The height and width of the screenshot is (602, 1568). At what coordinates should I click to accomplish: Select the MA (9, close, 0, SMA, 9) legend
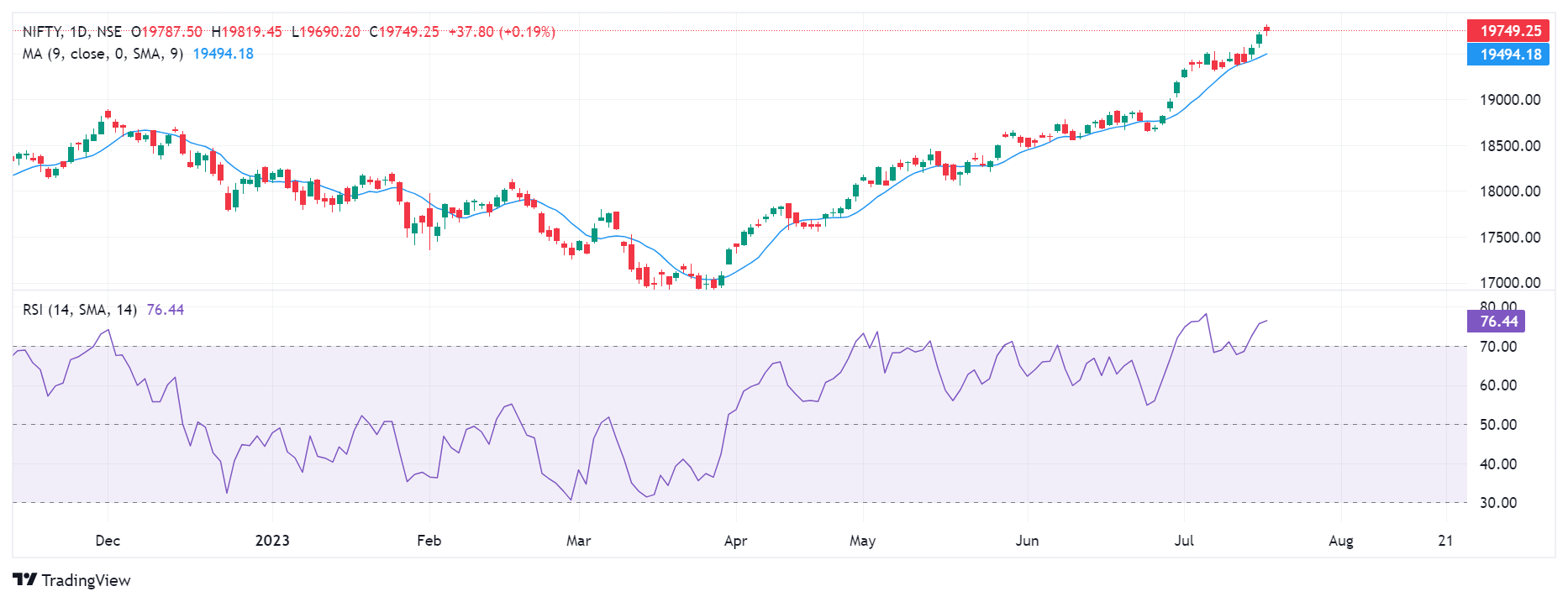[x=103, y=54]
